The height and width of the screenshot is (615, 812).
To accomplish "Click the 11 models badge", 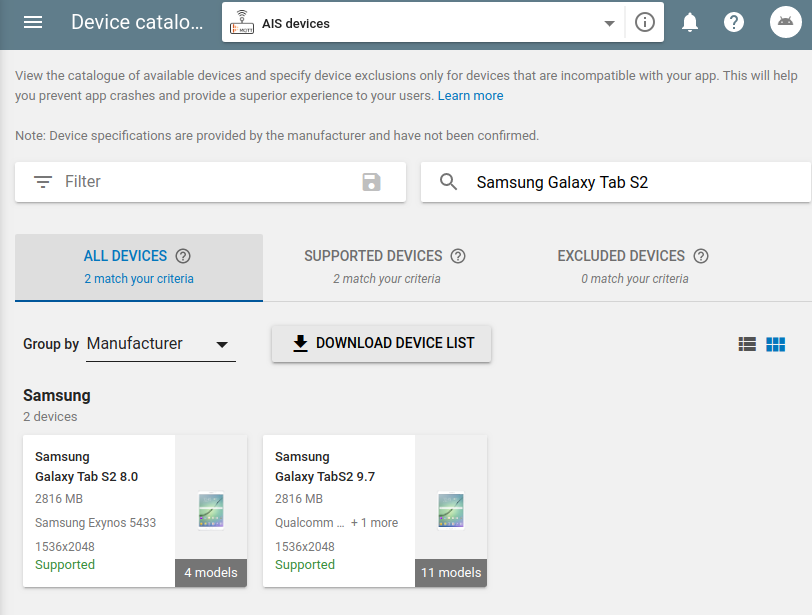I will [x=451, y=573].
